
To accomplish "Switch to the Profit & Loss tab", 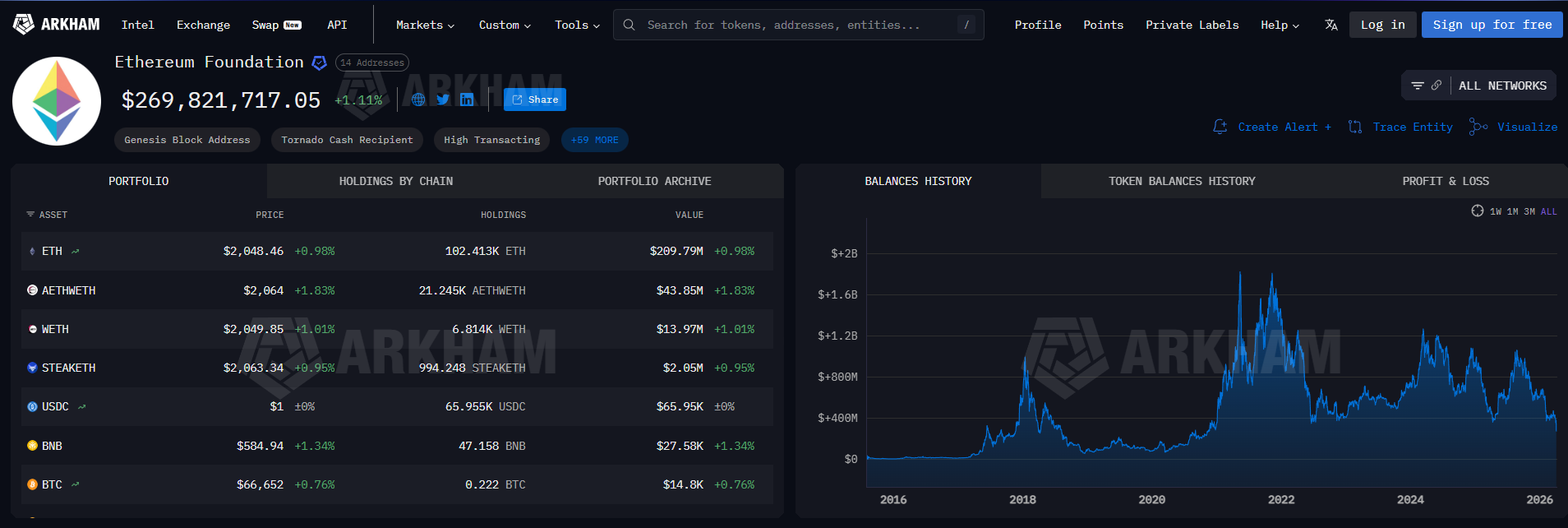I will click(1445, 181).
